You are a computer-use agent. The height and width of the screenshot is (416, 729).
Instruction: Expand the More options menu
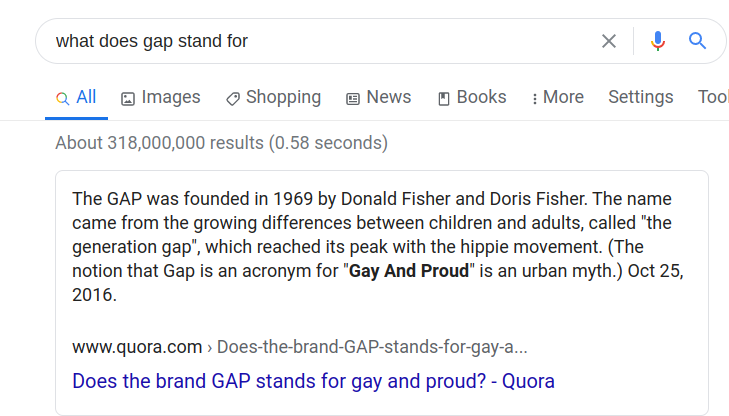tap(557, 97)
